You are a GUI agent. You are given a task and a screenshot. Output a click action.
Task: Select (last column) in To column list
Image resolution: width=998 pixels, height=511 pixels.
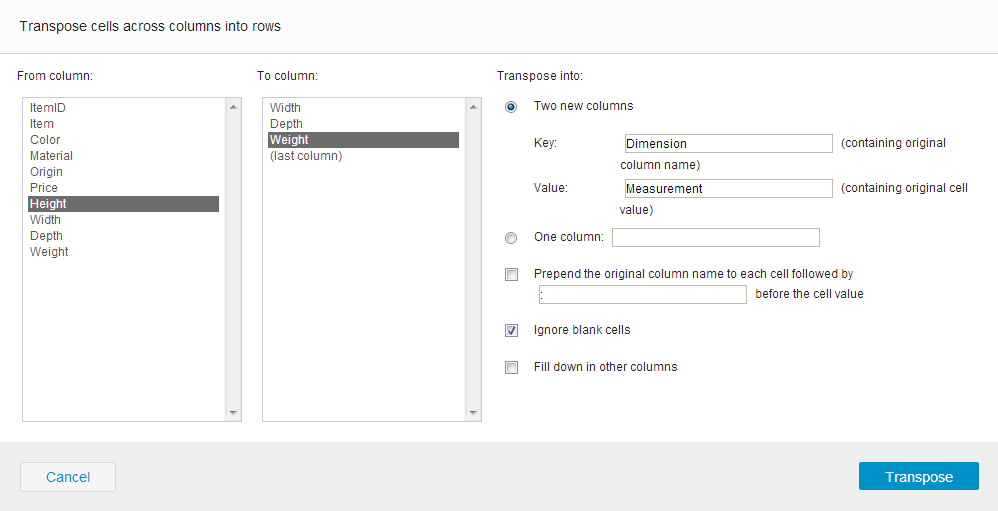(306, 156)
